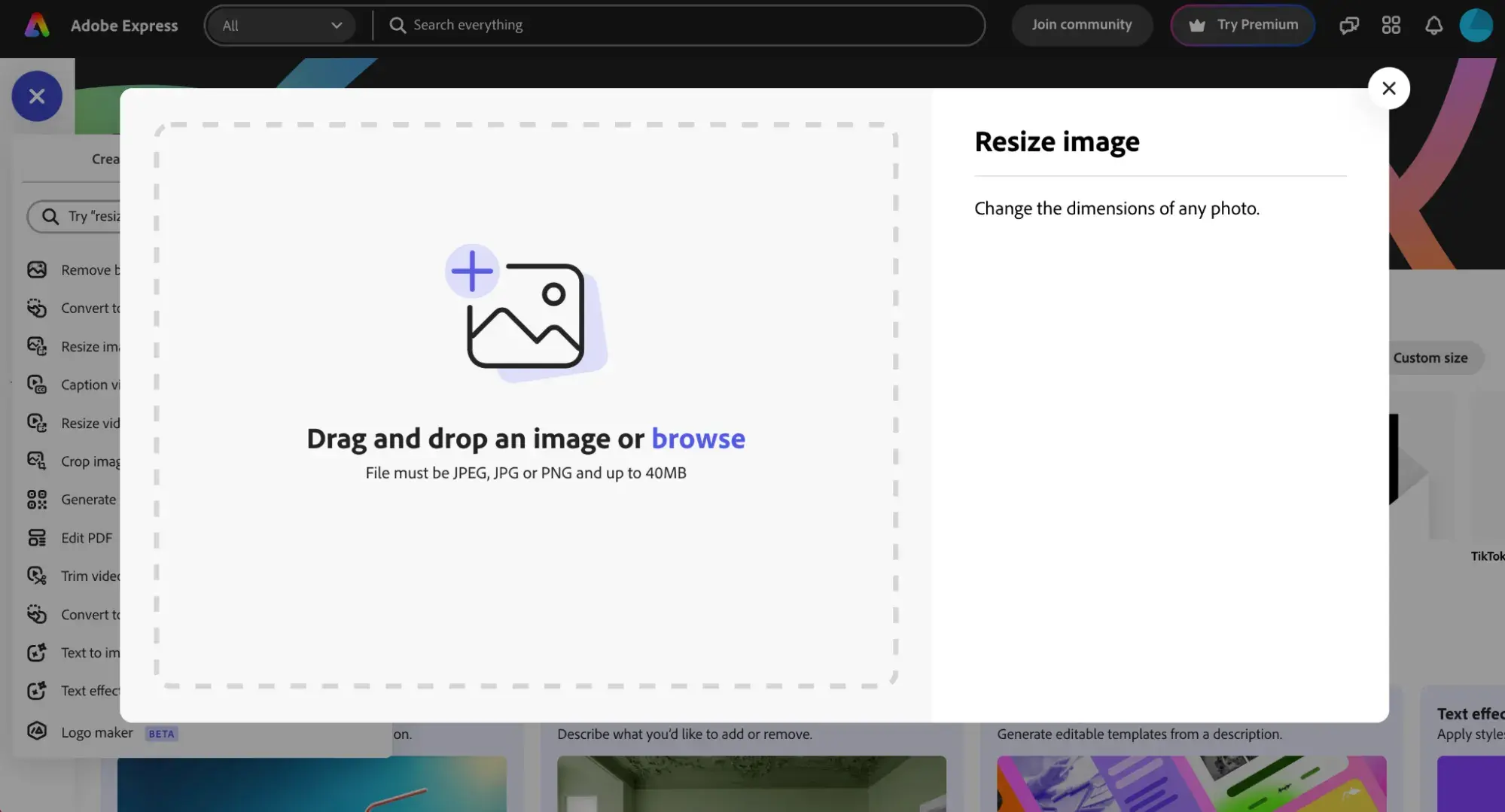The width and height of the screenshot is (1505, 812).
Task: Select the Edit PDF icon
Action: tap(37, 537)
